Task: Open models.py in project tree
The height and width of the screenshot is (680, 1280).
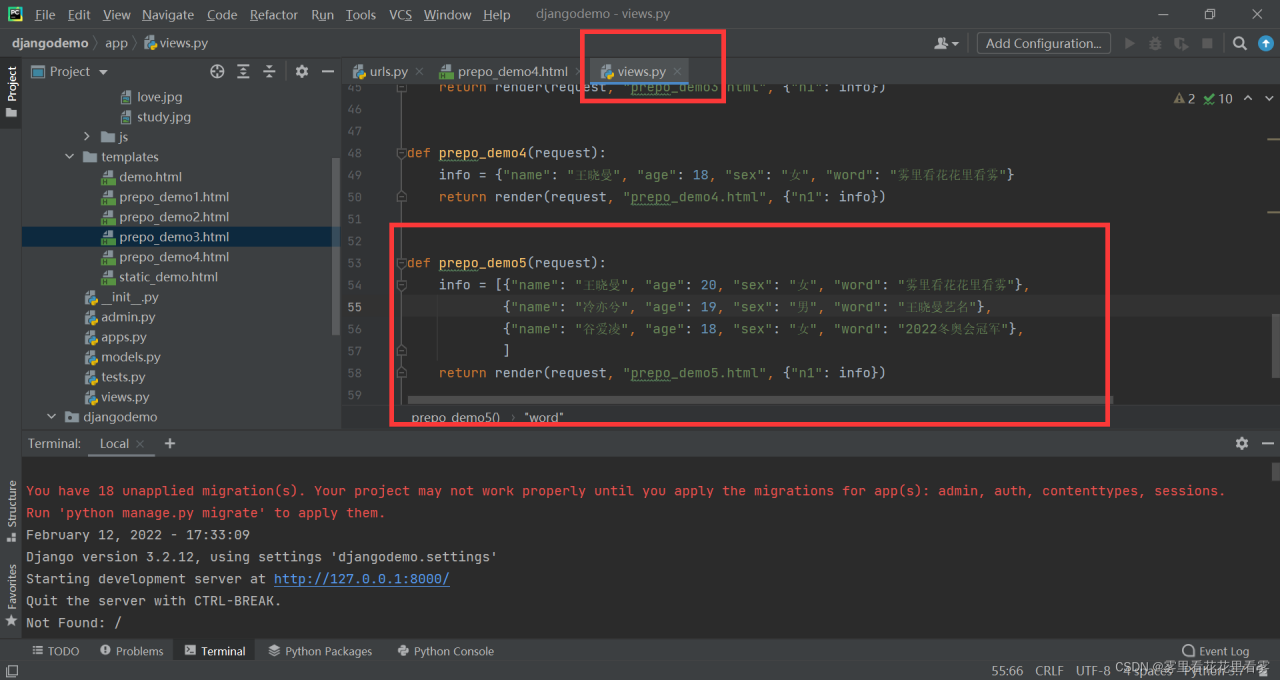Action: [x=130, y=357]
